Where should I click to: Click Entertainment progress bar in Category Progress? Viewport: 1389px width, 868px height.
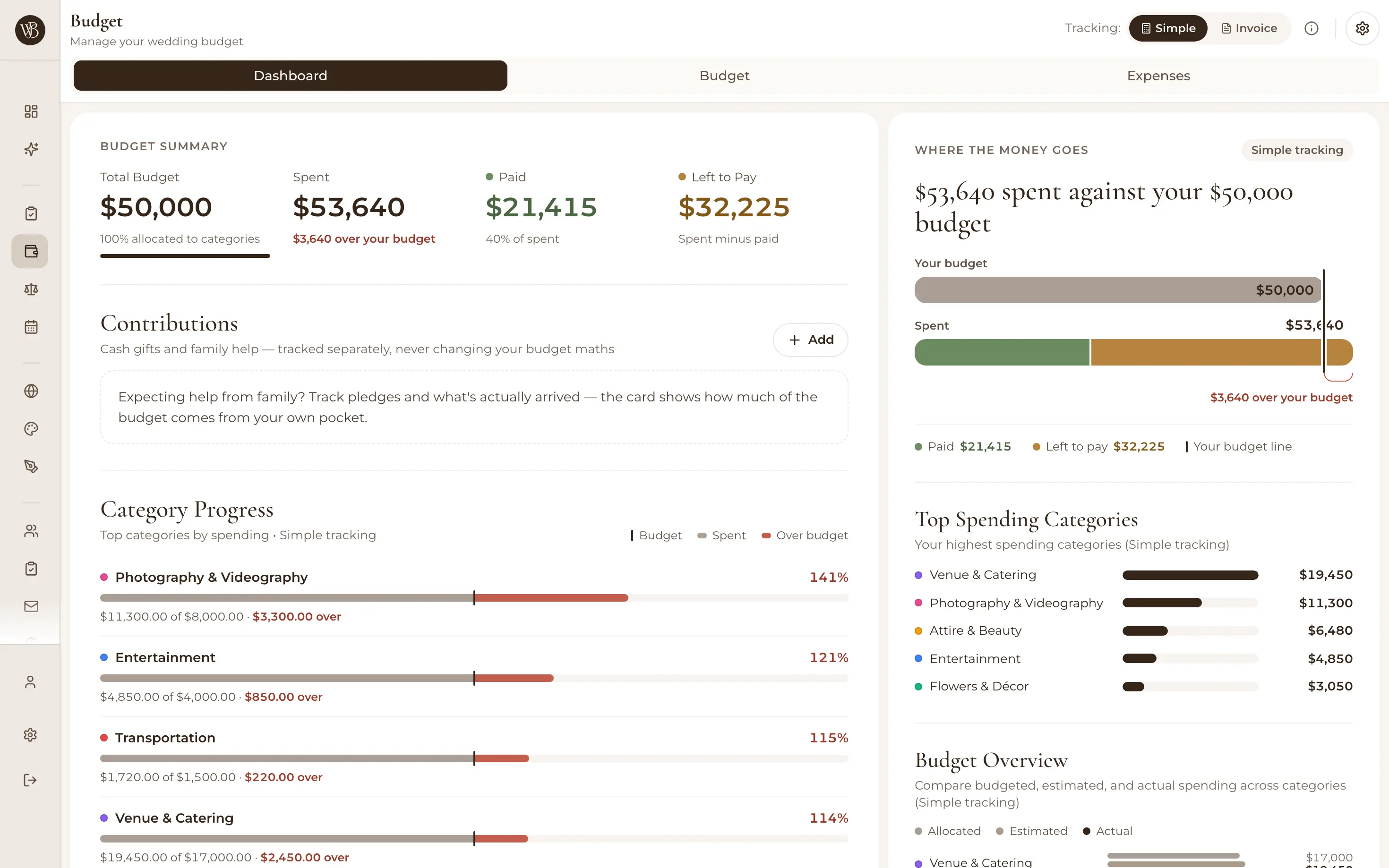(x=474, y=678)
